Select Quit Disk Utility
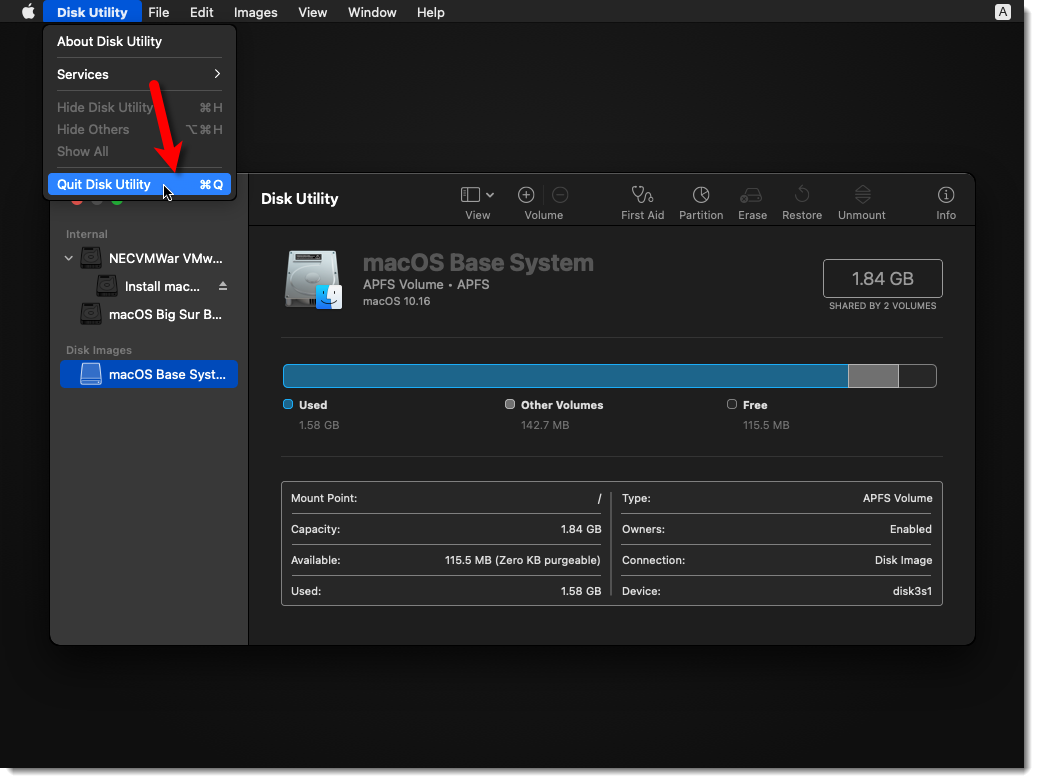This screenshot has height=782, width=1038. (139, 184)
